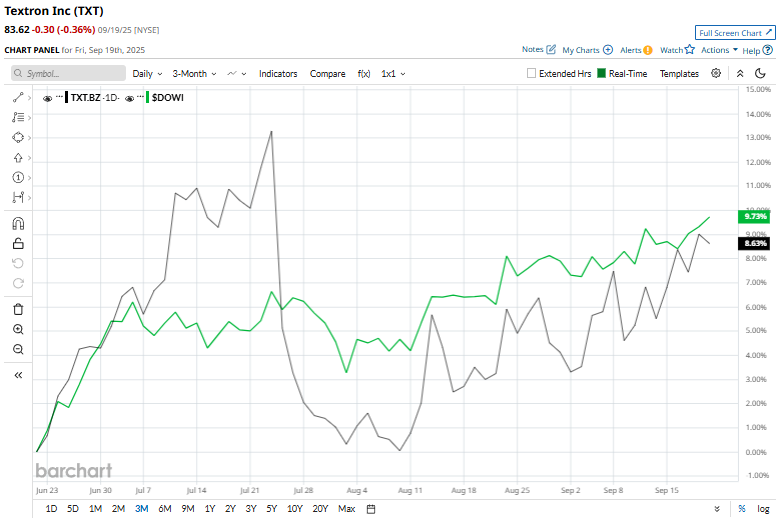Toggle the lock drawings icon
The height and width of the screenshot is (525, 777).
[18, 243]
